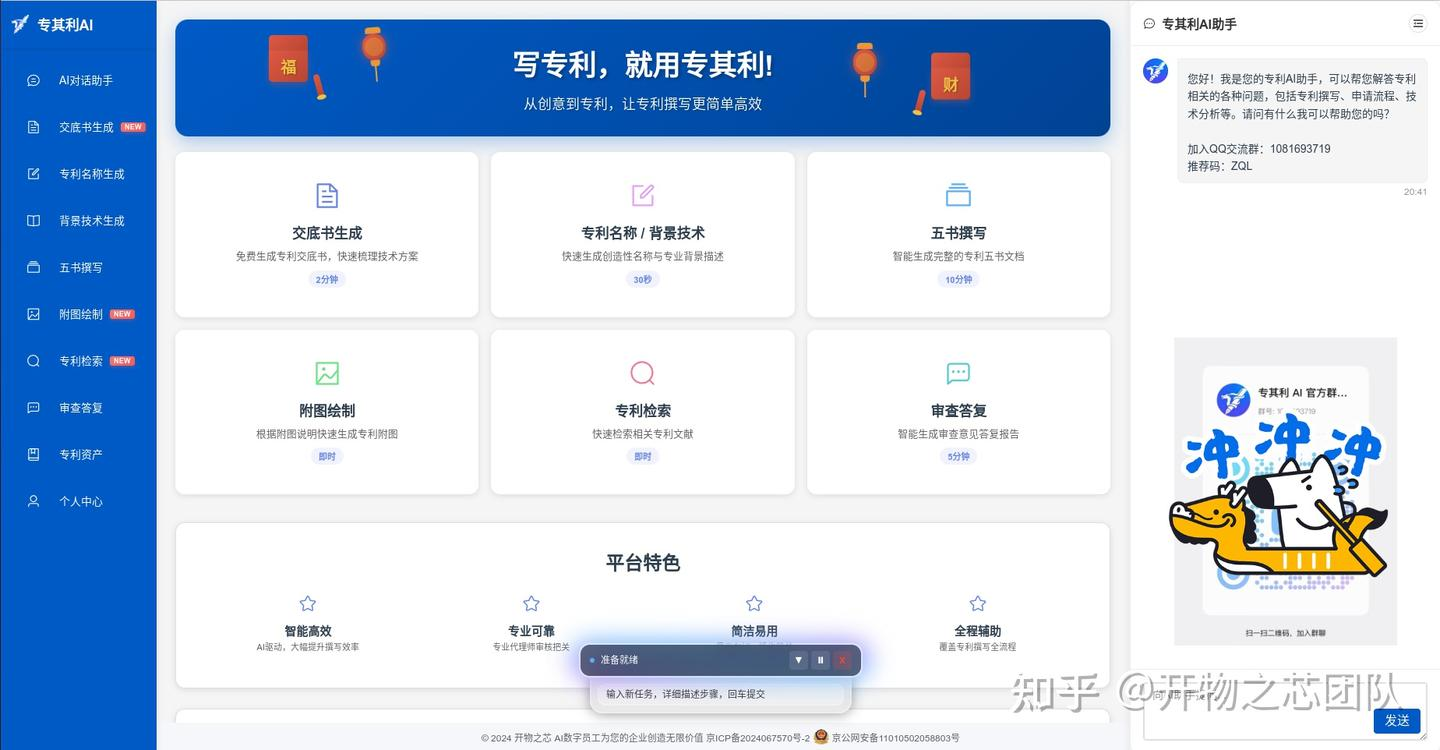Click the 5分钟 time badge

point(958,456)
